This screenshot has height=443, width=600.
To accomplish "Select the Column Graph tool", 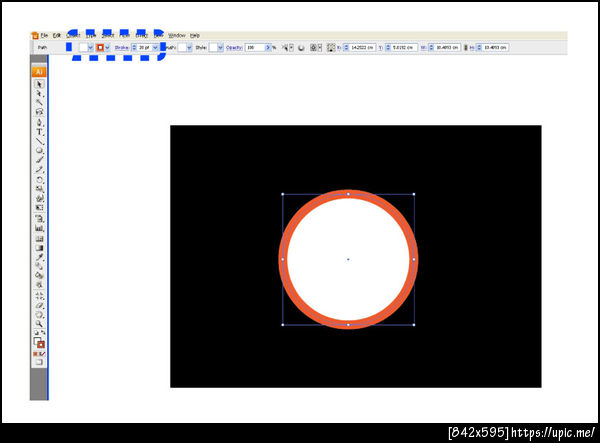I will coord(39,228).
